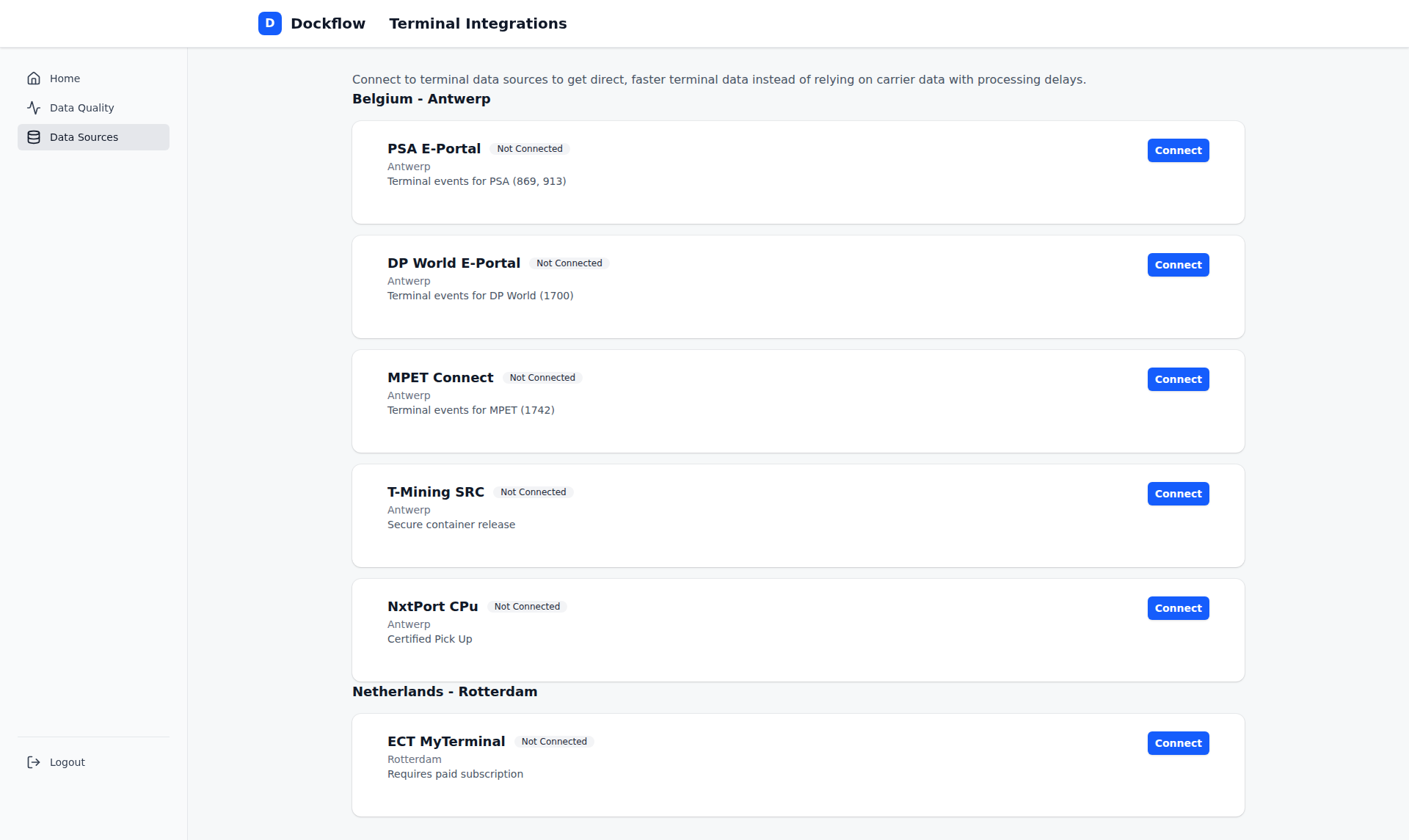Connect the PSA E-Portal integration

pyautogui.click(x=1177, y=150)
